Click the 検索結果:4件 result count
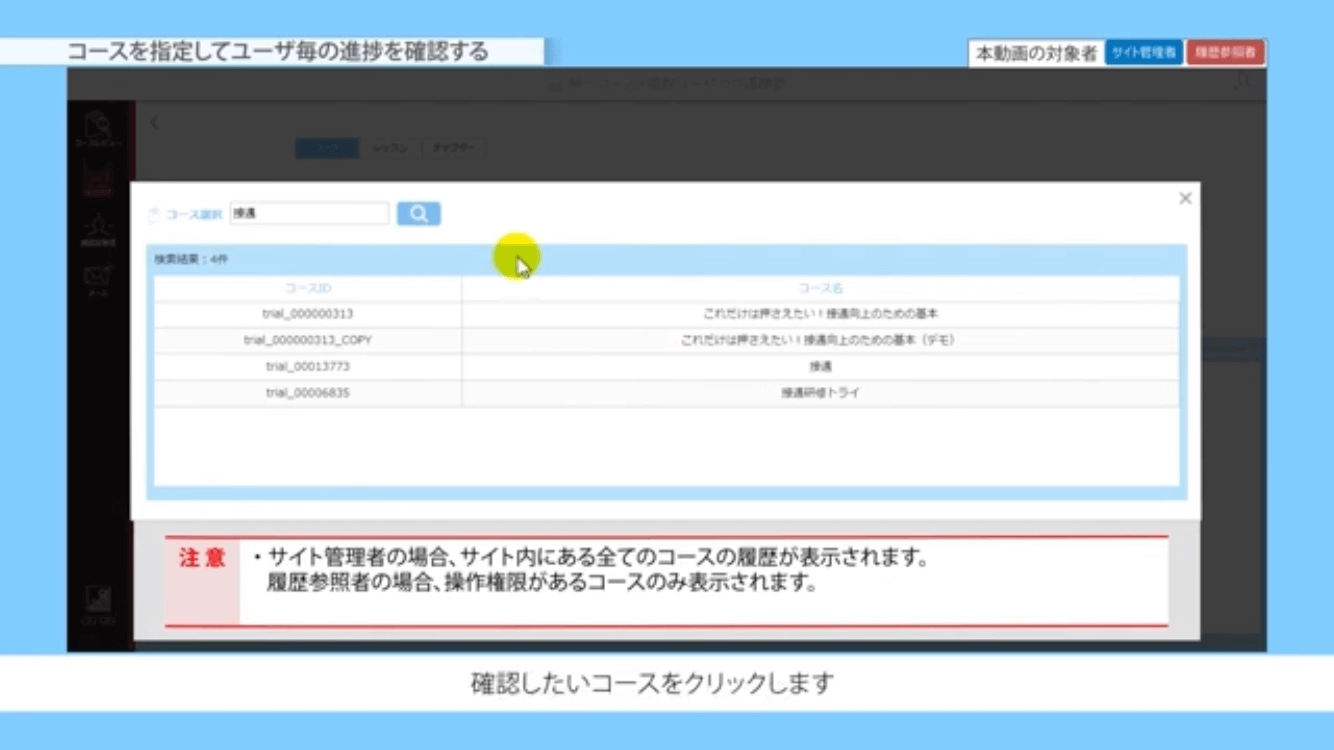The image size is (1334, 750). [191, 259]
